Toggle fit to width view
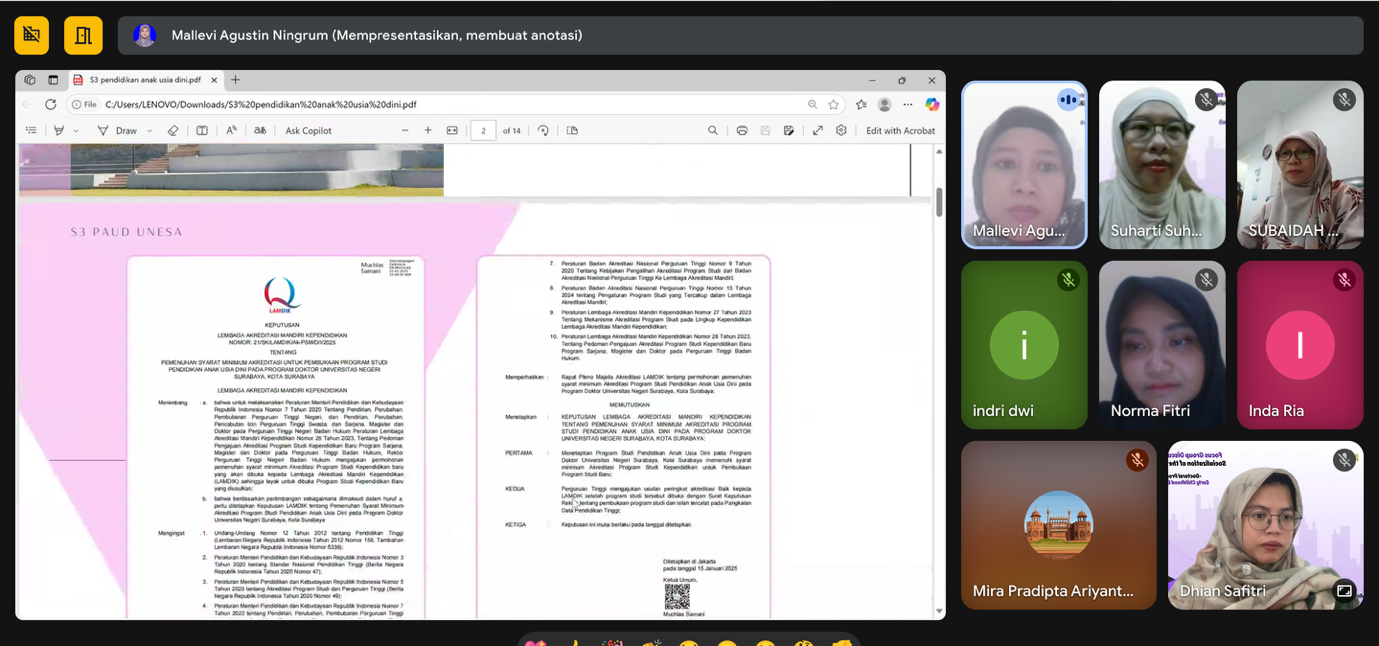Screen dimensions: 1379x646 pyautogui.click(x=452, y=131)
